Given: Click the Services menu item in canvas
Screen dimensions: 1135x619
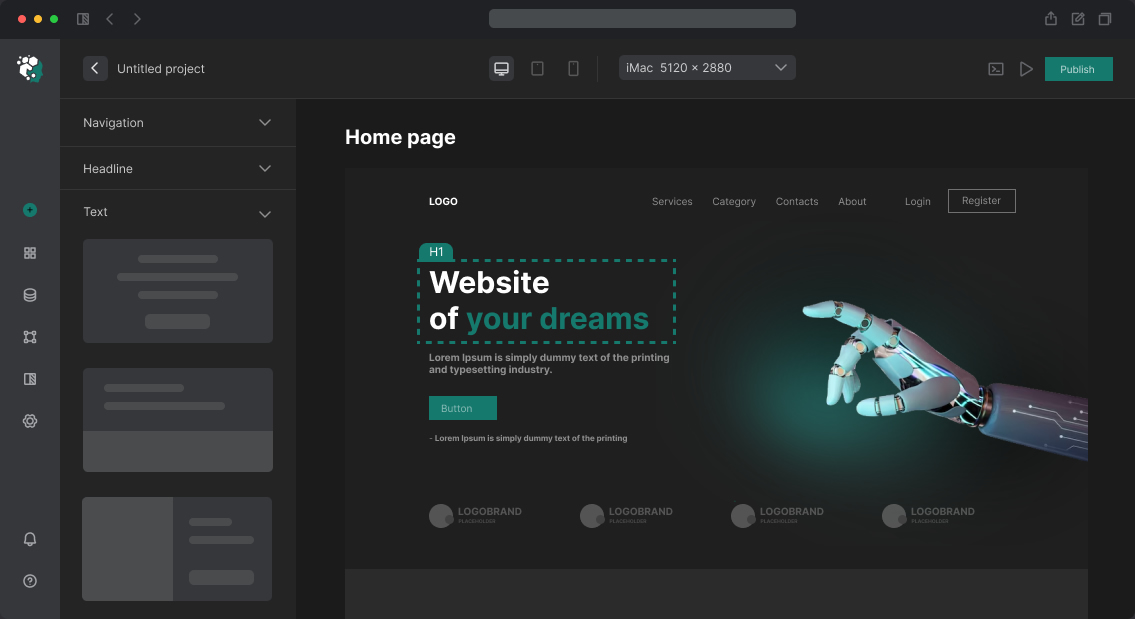Looking at the screenshot, I should pyautogui.click(x=672, y=201).
